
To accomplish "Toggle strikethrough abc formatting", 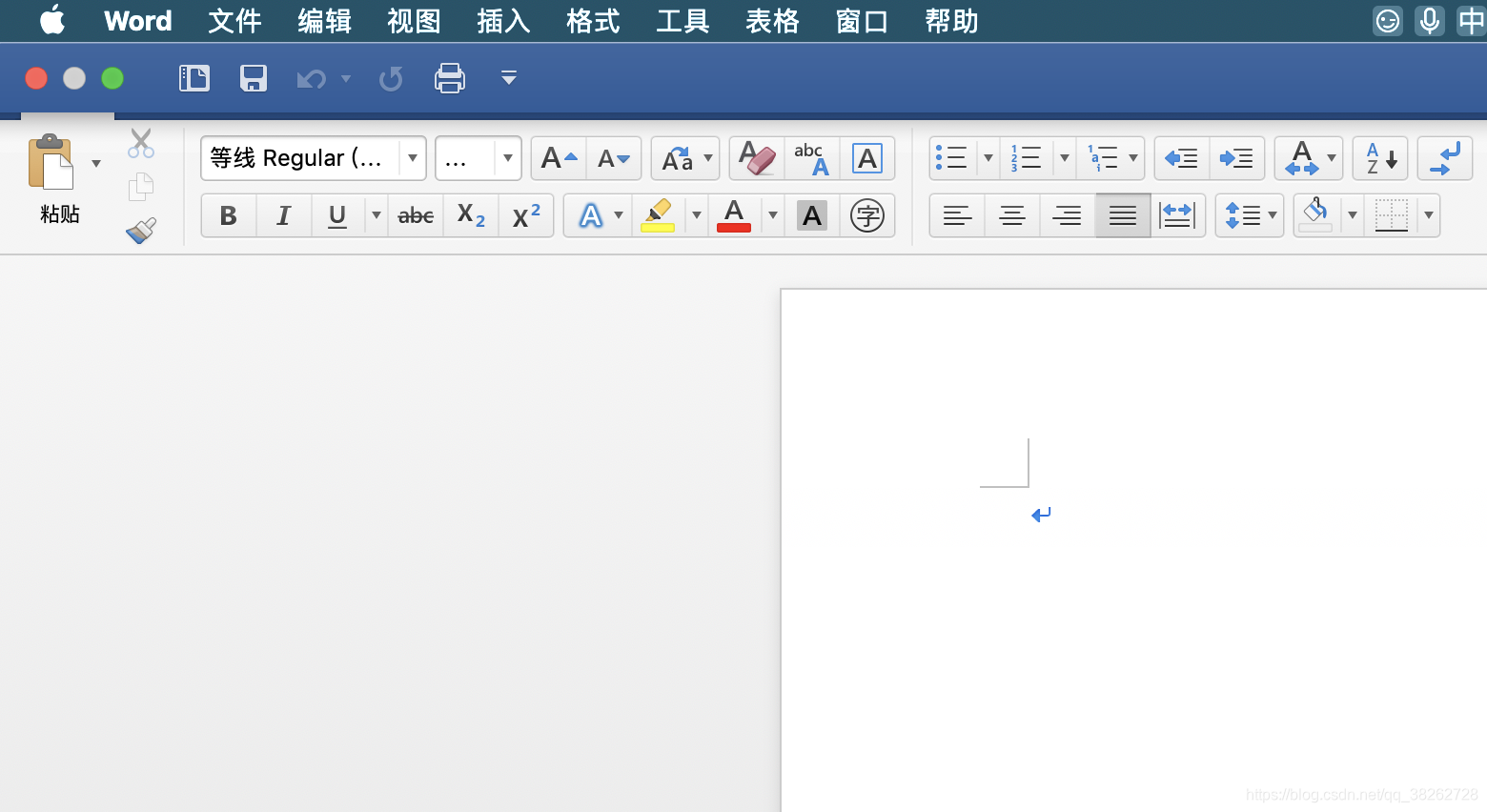I will coord(416,215).
